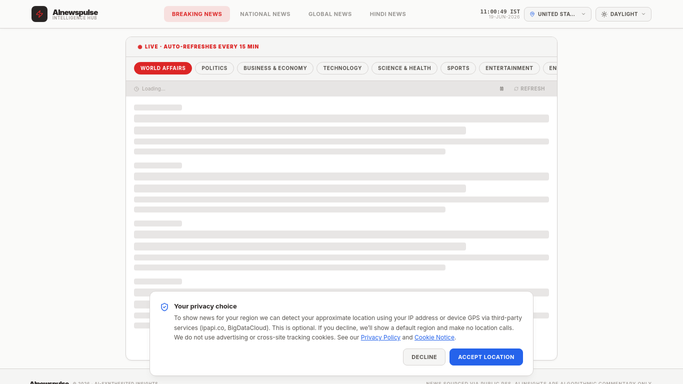Decline location detection
Screen dimensions: 683x384
[424, 357]
